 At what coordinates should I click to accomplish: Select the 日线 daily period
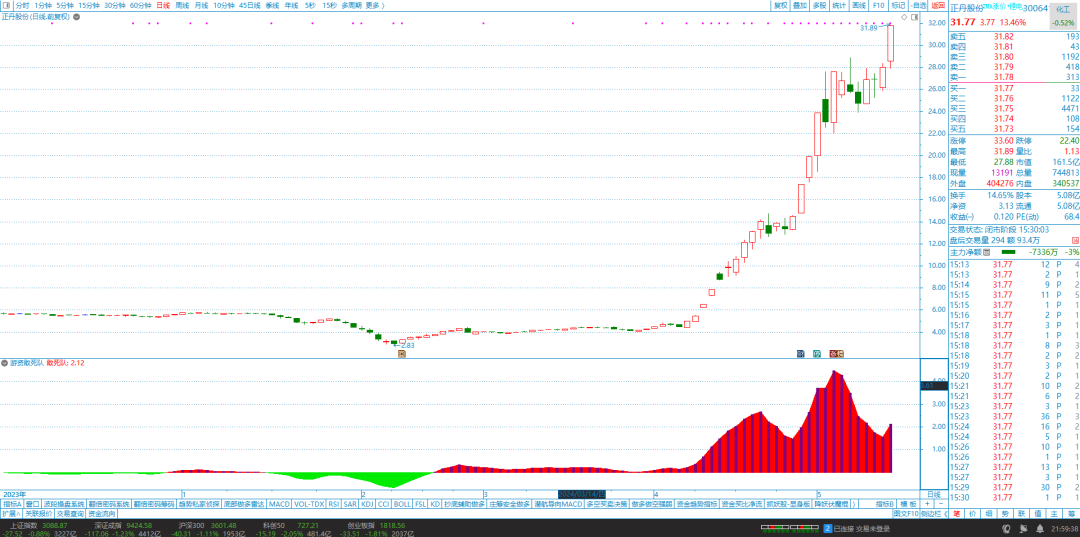tap(163, 5)
